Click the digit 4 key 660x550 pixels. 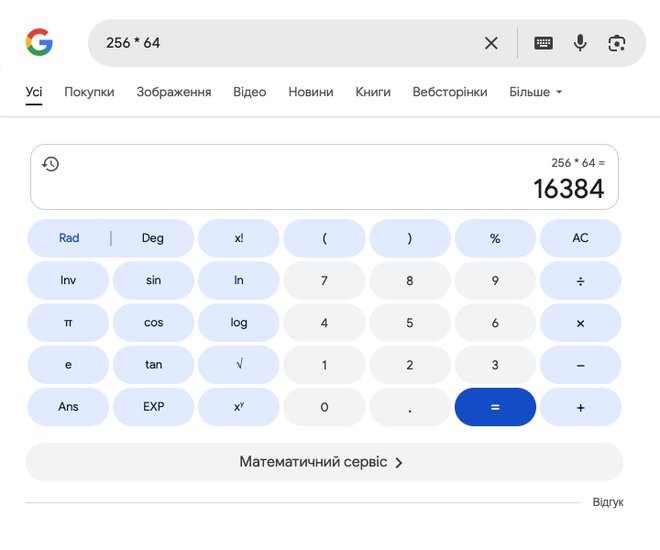324,323
